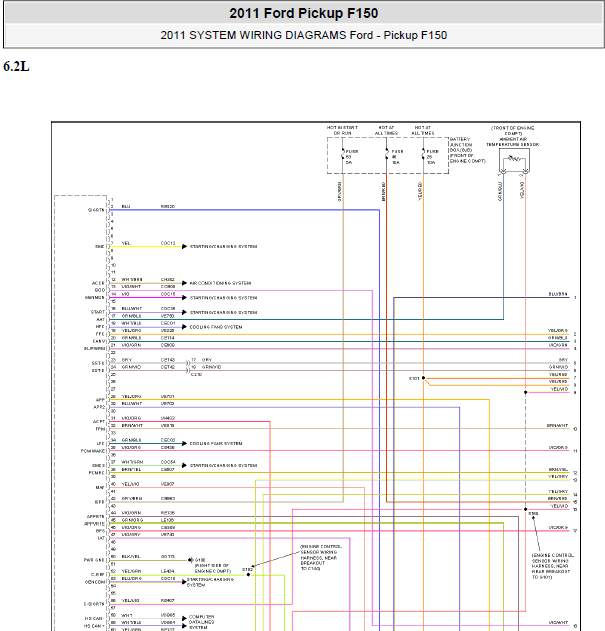Click "COOLING FANS SYSTEM" on the WHT/BLU wire
The height and width of the screenshot is (631, 605).
tap(216, 327)
